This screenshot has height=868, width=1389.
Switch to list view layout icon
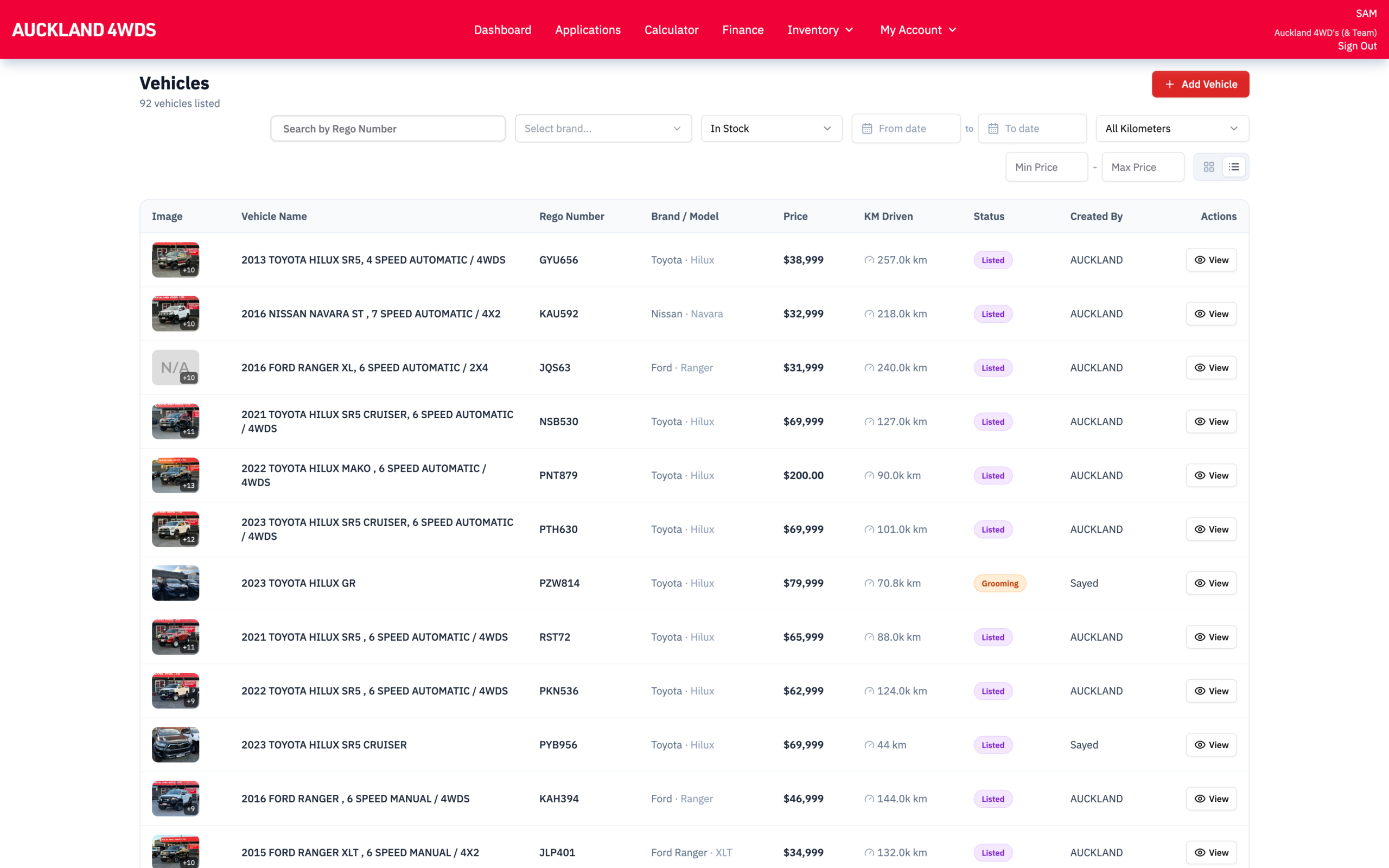click(1233, 167)
